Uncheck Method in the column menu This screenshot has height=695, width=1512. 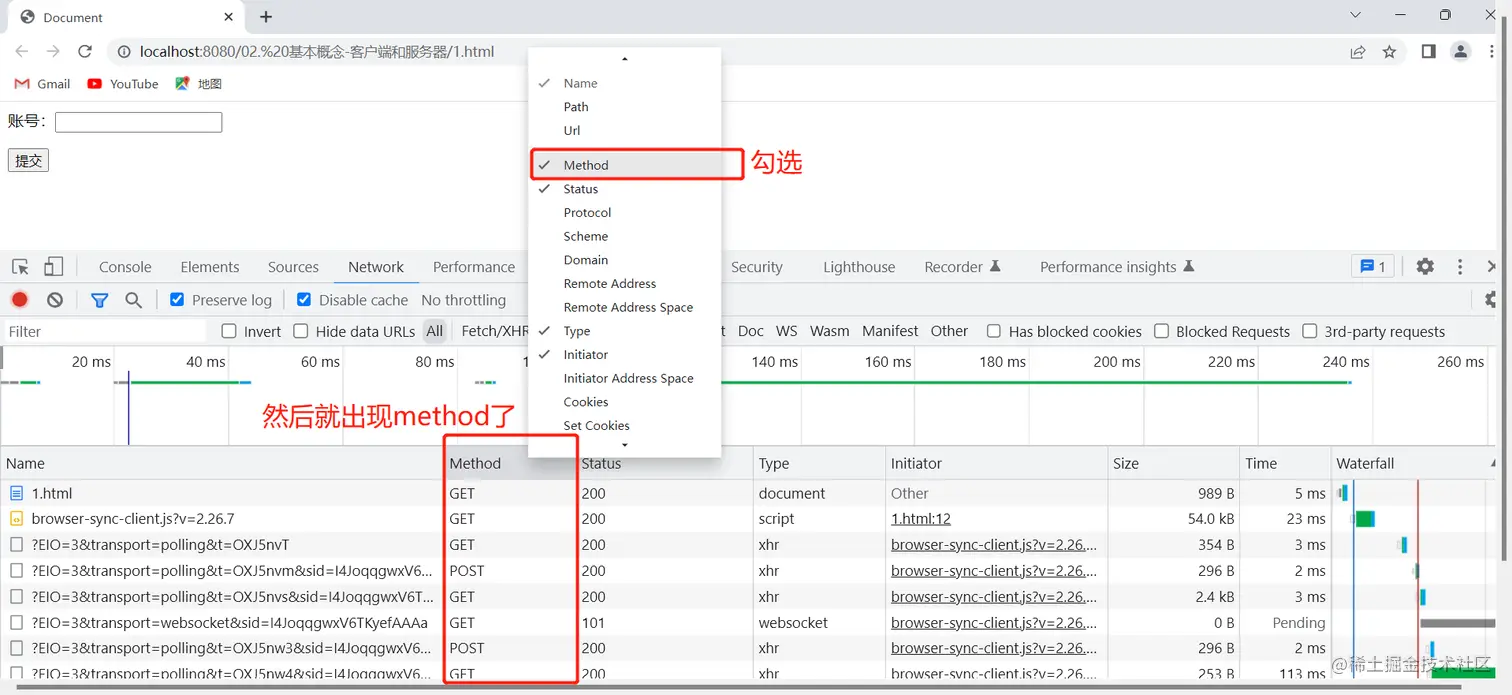point(625,165)
